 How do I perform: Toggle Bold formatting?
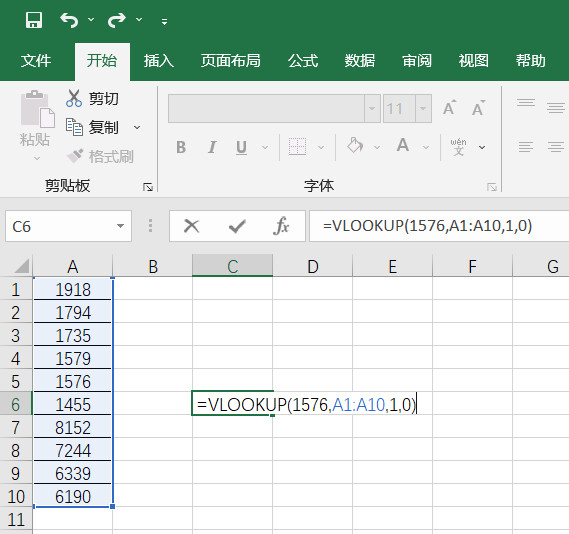tap(181, 147)
